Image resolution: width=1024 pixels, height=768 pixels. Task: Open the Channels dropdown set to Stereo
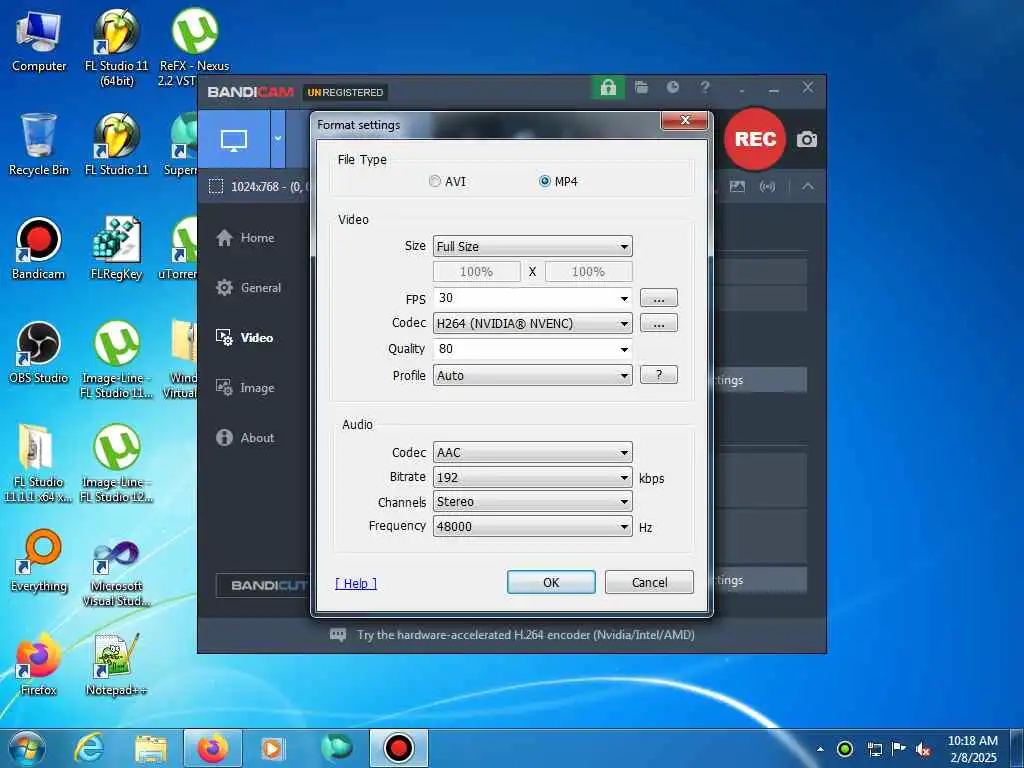coord(532,502)
